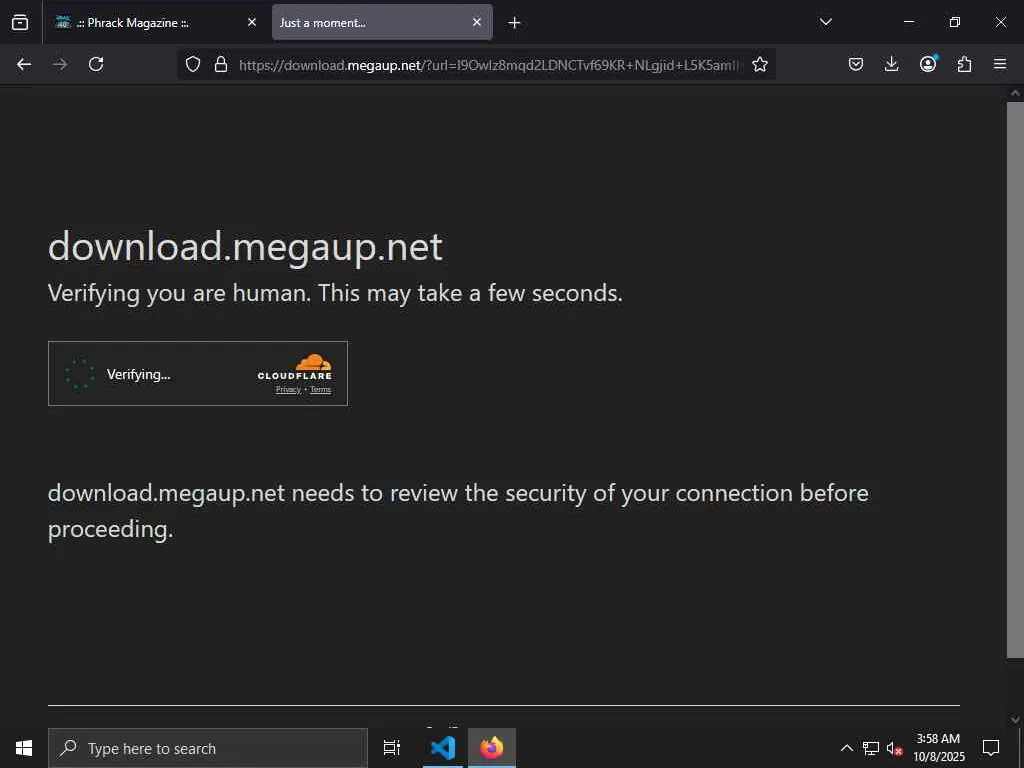Click 'needs to review the security' paragraph

point(458,511)
